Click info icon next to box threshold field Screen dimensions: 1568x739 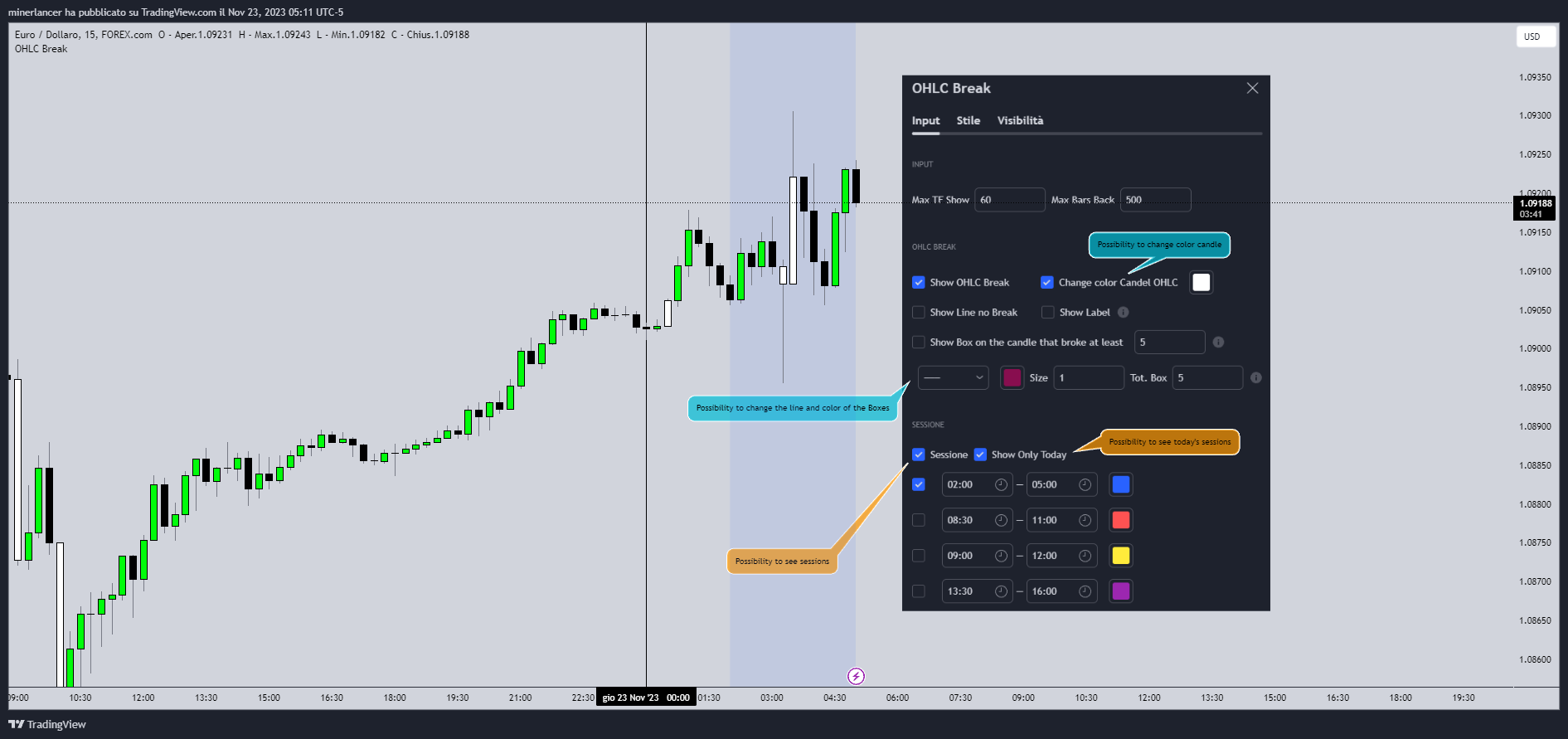point(1218,342)
